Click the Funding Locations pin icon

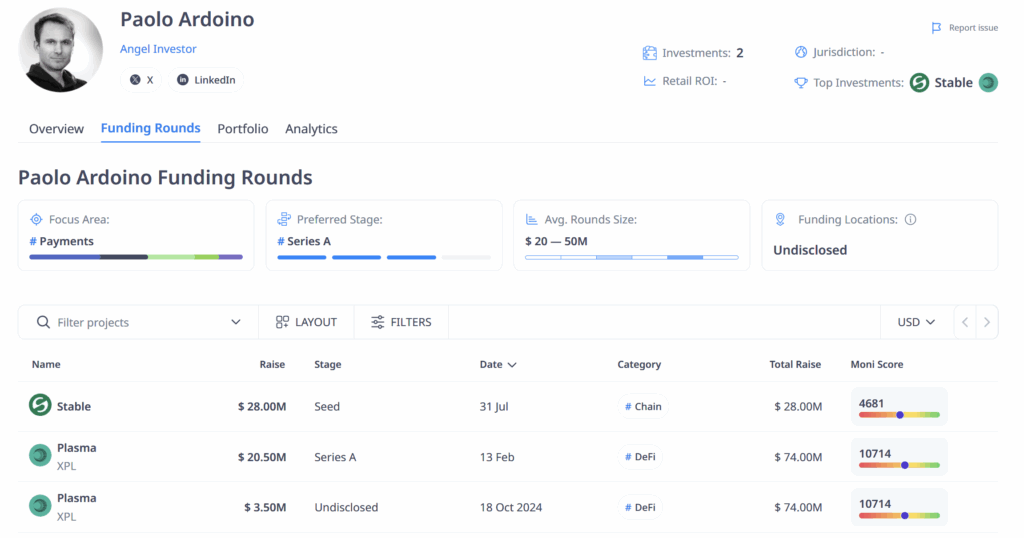click(780, 219)
